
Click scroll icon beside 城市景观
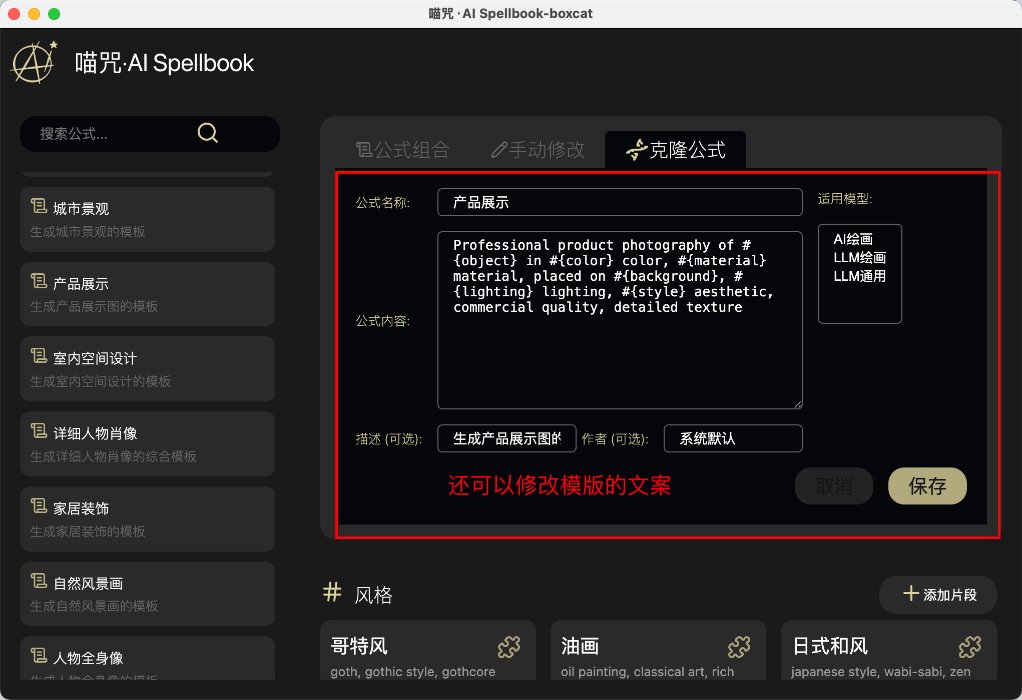(x=38, y=207)
